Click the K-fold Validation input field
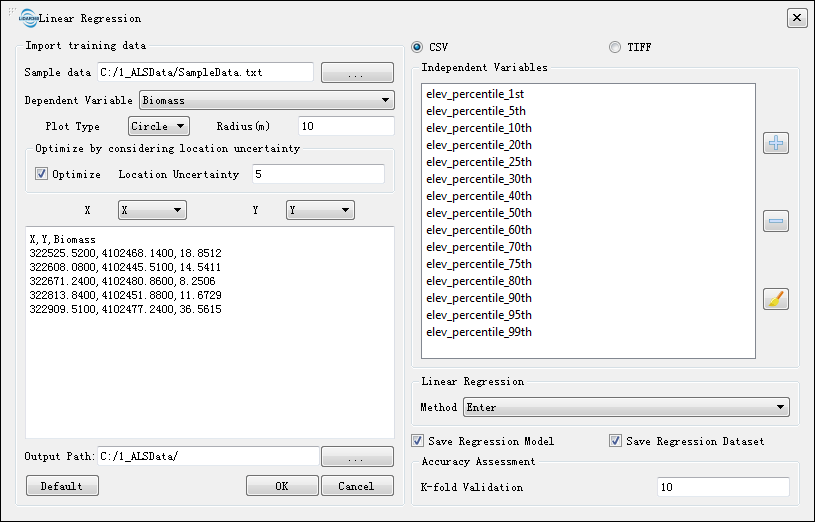This screenshot has width=815, height=522. (x=722, y=487)
